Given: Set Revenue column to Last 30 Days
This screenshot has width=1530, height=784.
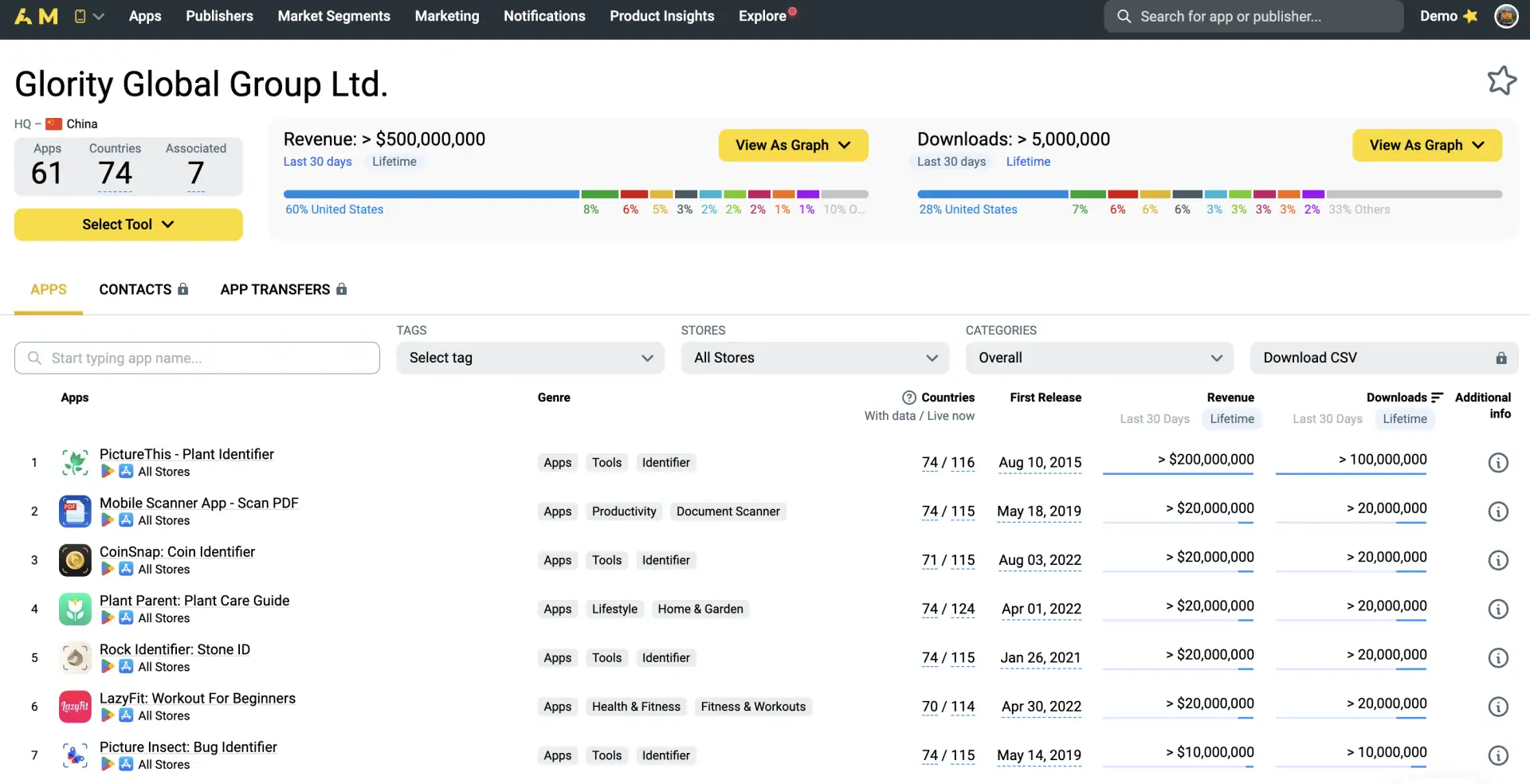Looking at the screenshot, I should 1155,419.
